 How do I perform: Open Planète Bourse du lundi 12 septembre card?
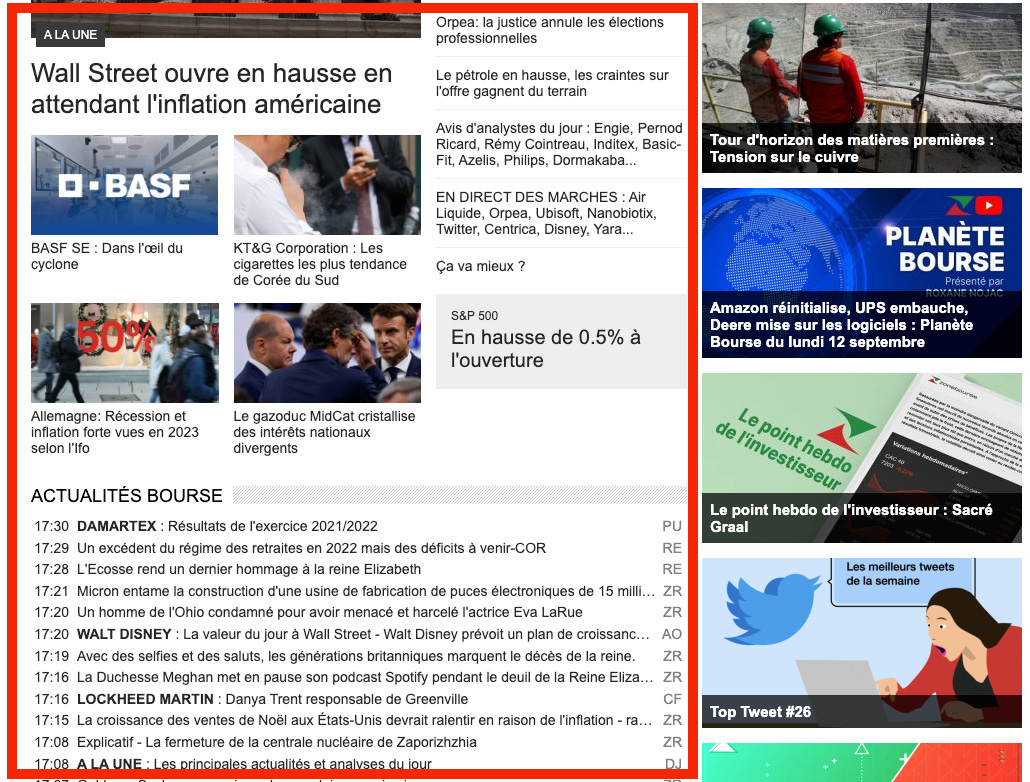point(862,273)
